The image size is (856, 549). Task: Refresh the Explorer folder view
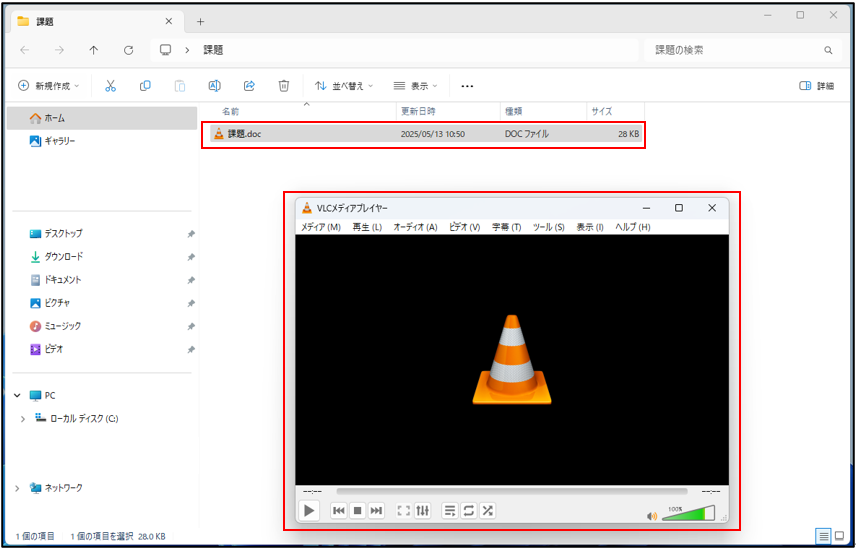(x=128, y=50)
